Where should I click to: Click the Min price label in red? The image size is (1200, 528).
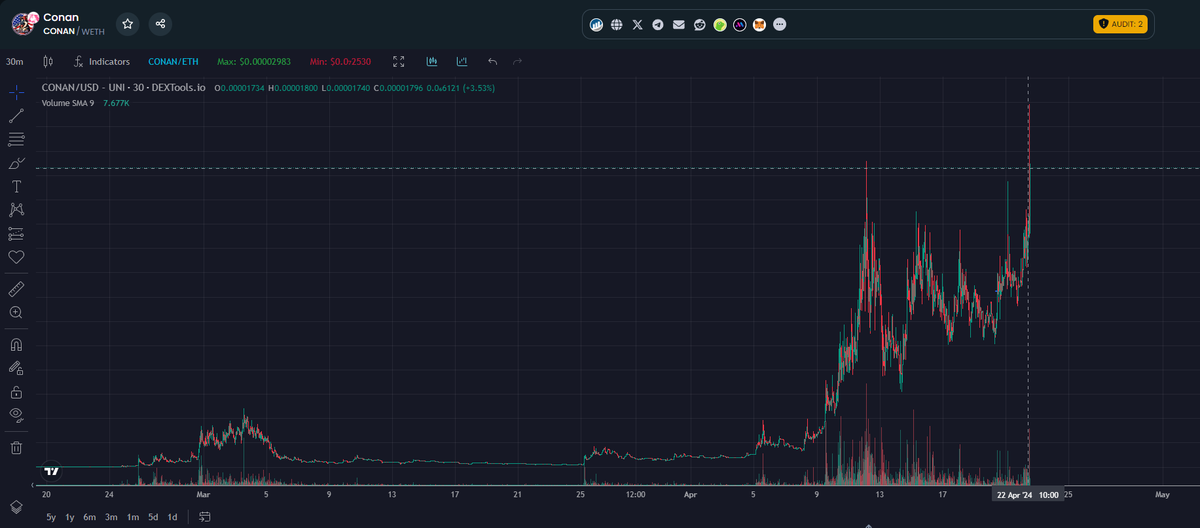coord(340,62)
